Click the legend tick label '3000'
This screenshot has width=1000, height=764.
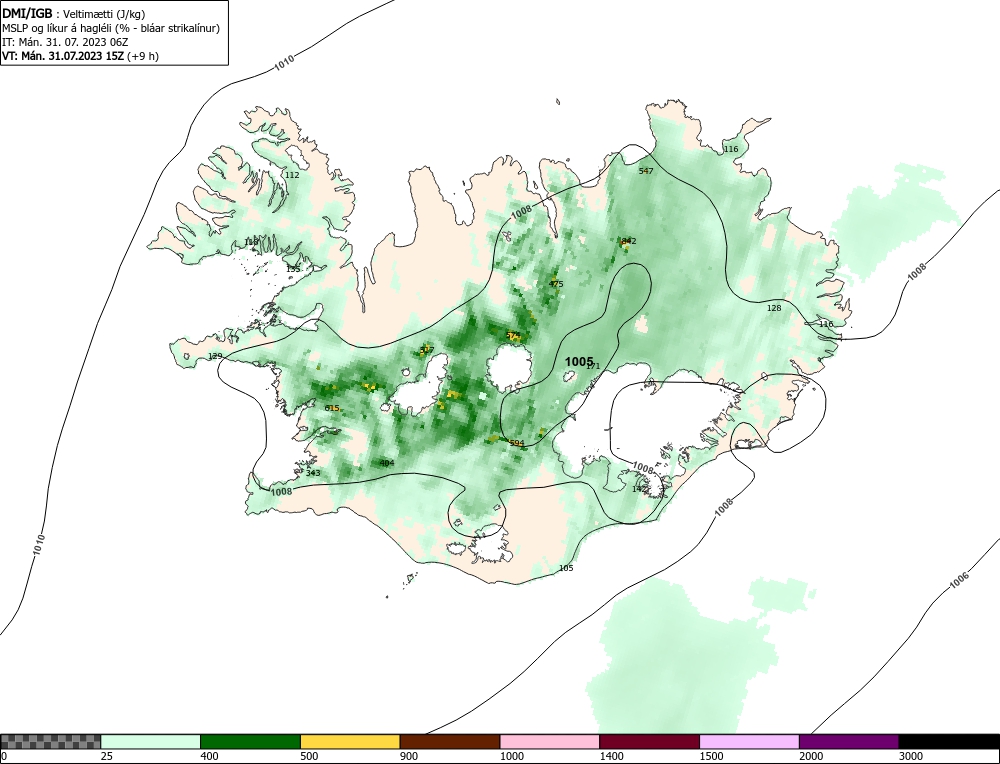pyautogui.click(x=910, y=756)
